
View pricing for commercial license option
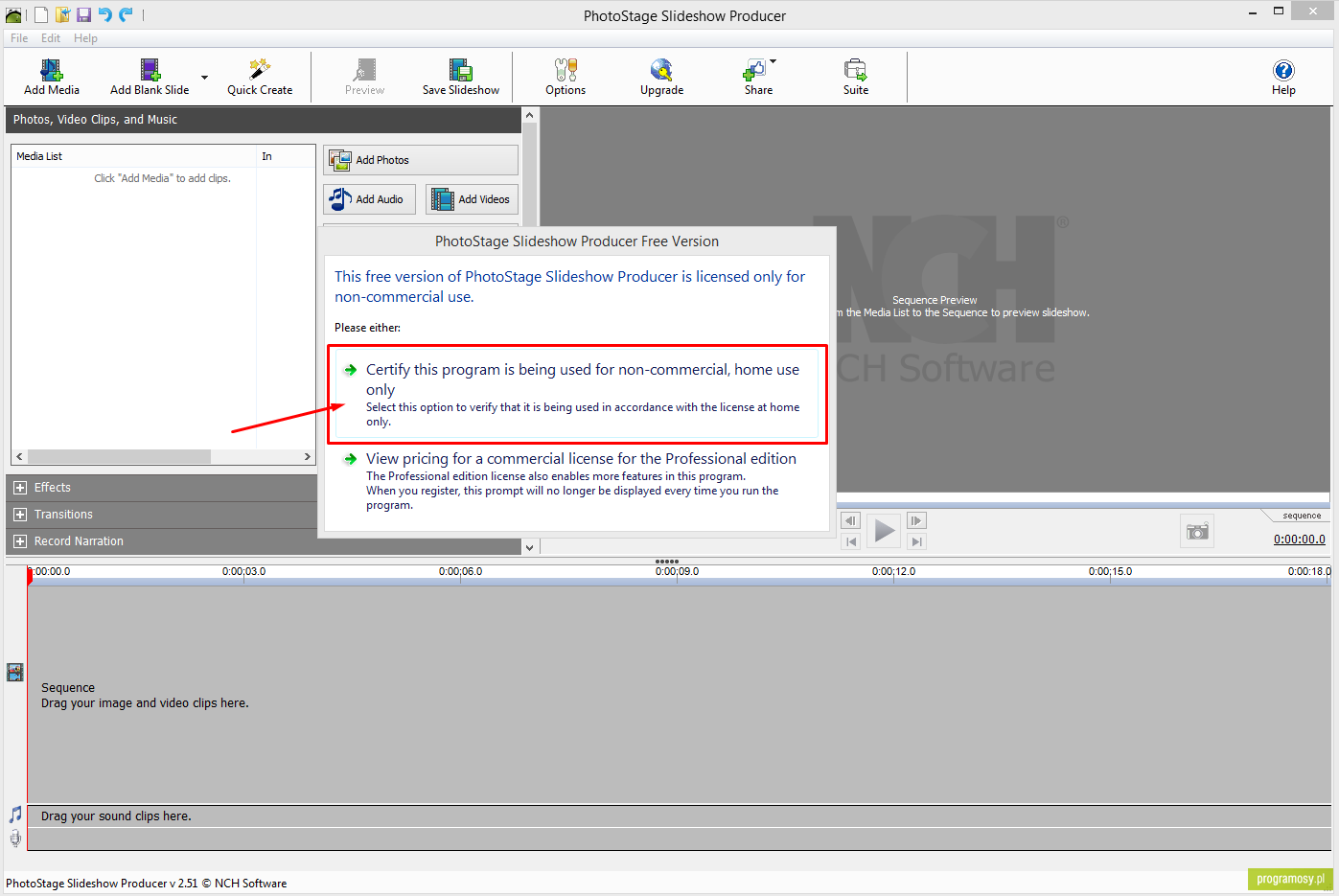pos(575,480)
